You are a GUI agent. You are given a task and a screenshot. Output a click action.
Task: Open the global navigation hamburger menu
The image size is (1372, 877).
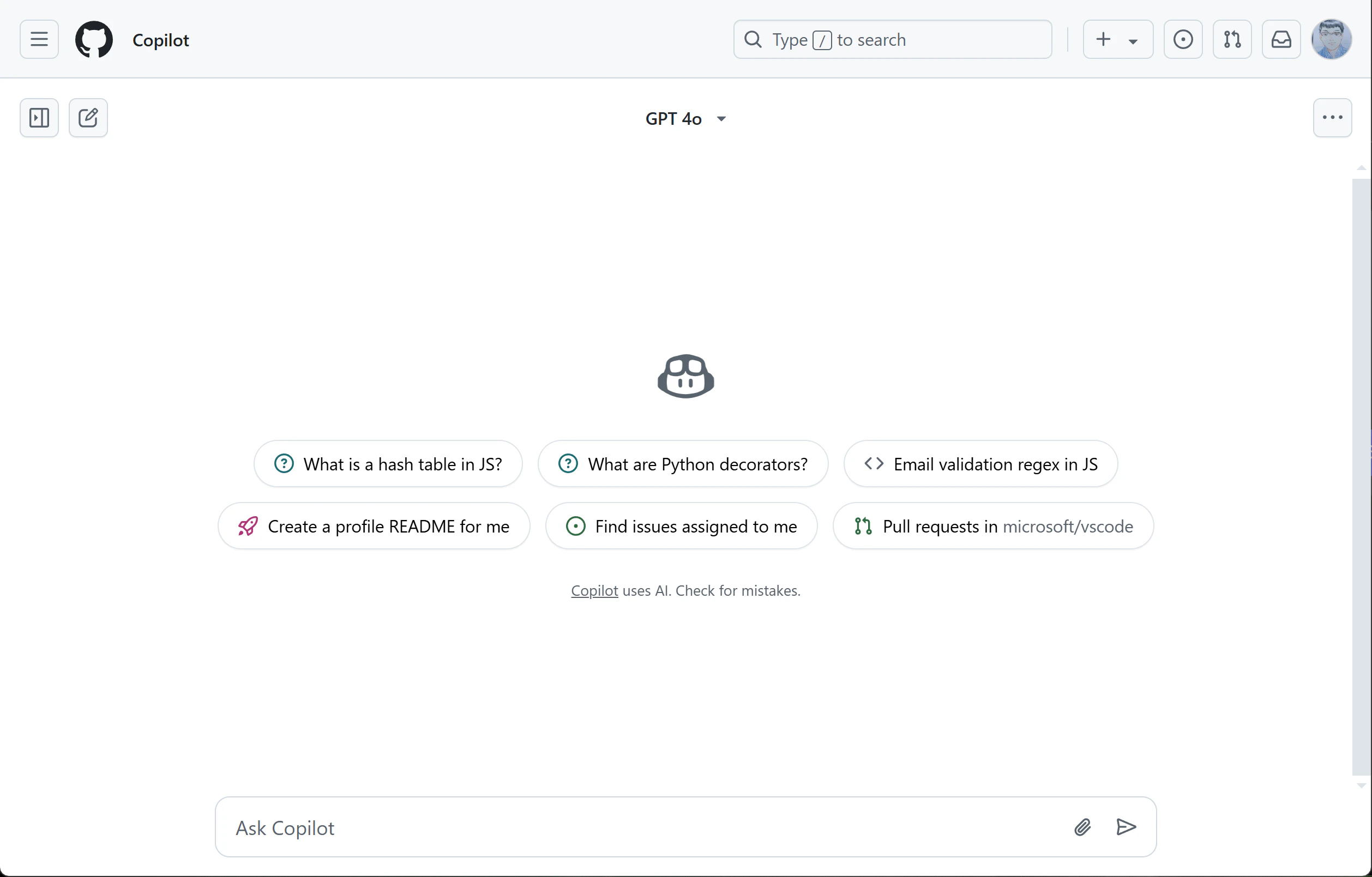[39, 39]
